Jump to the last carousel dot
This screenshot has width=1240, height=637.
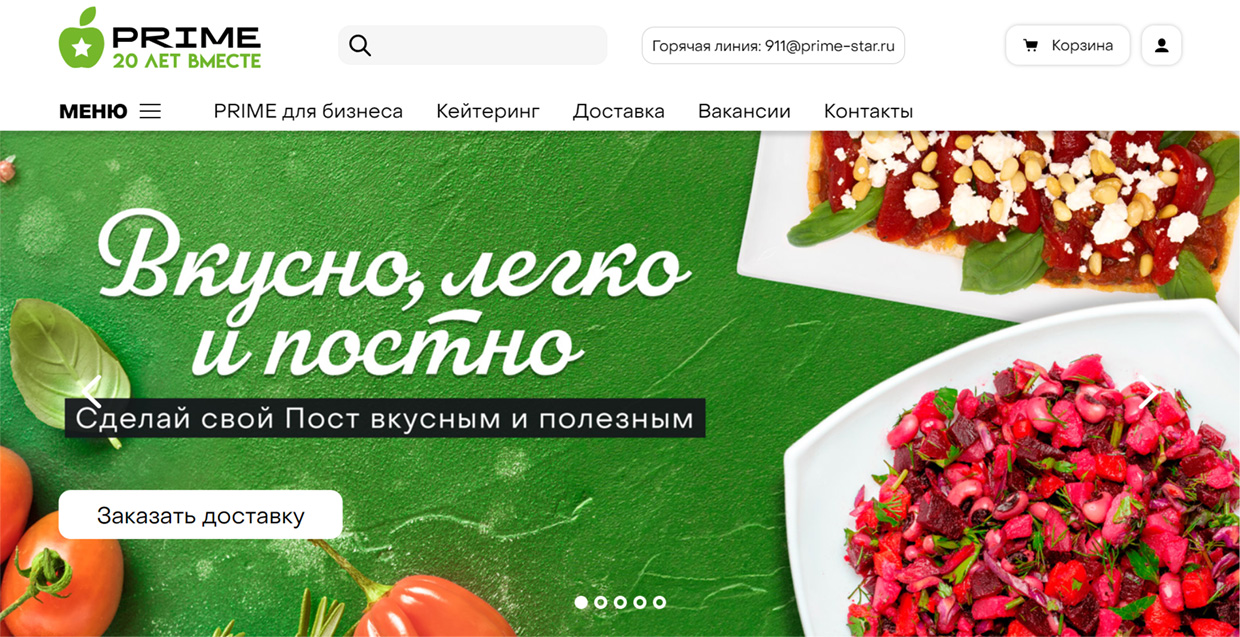point(659,602)
